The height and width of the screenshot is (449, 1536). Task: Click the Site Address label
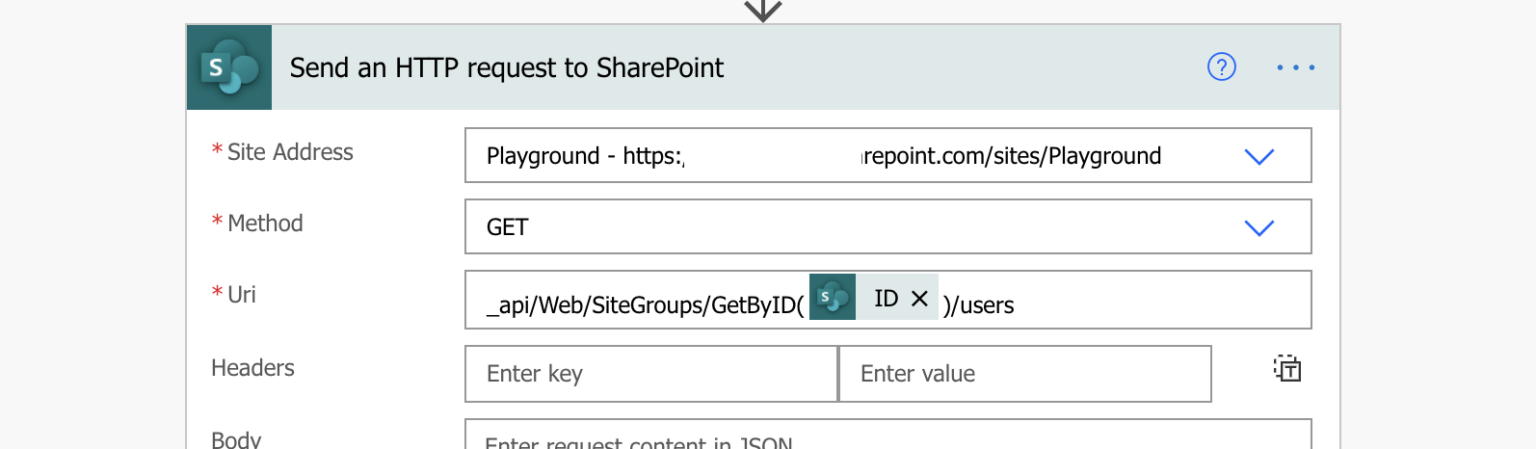(290, 152)
